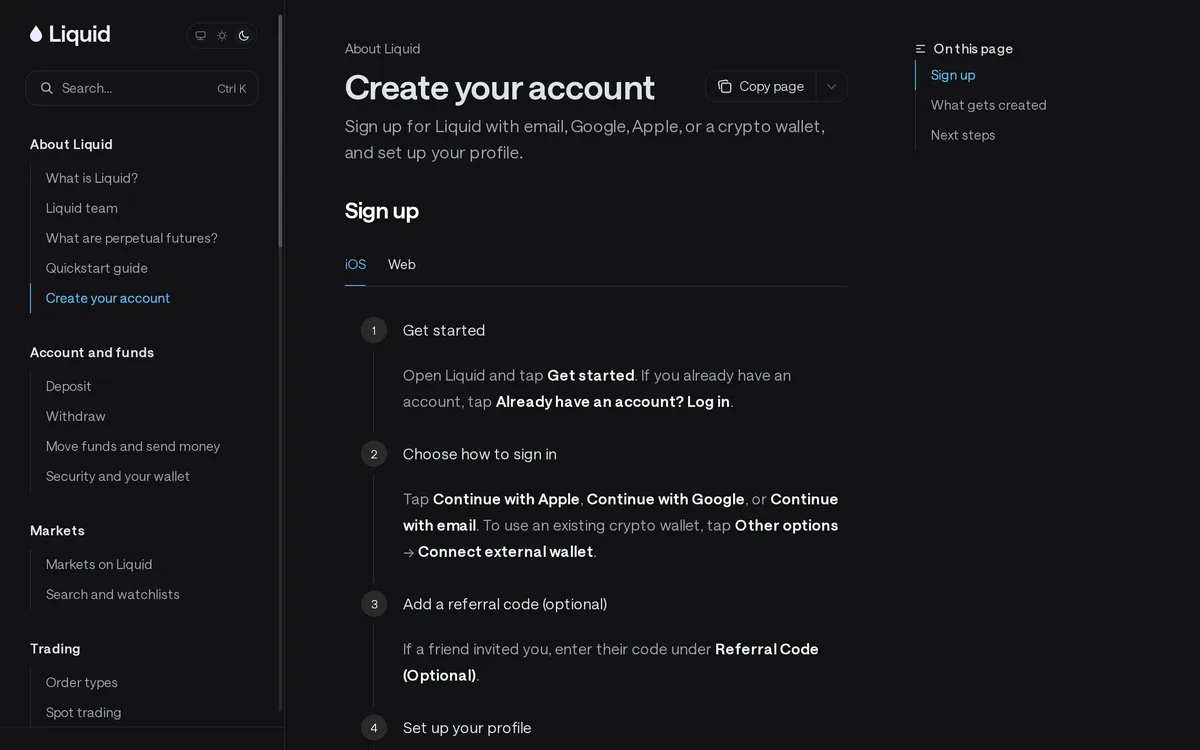Jump to What gets created section
1200x750 pixels.
point(989,105)
